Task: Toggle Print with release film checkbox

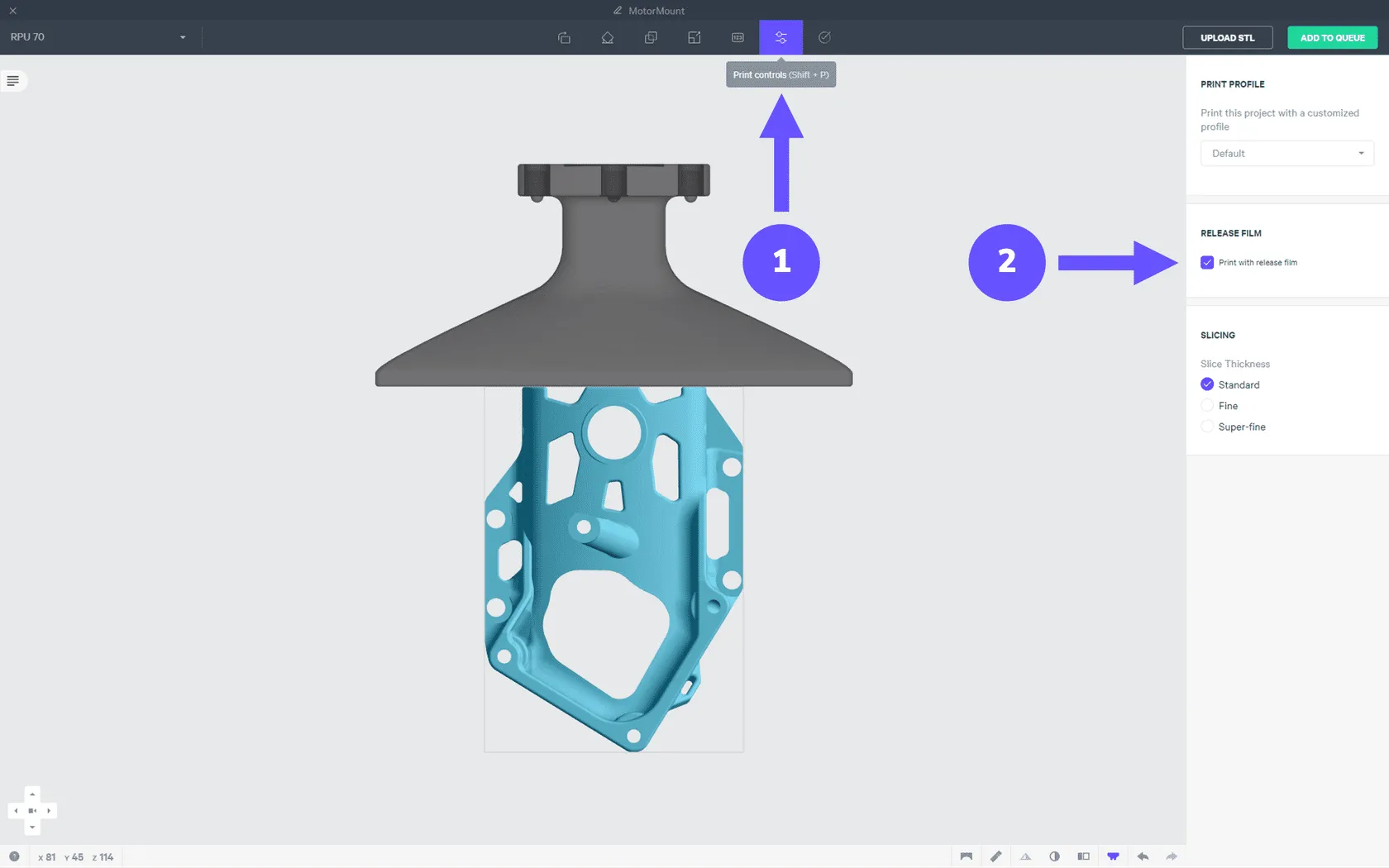Action: [1207, 263]
